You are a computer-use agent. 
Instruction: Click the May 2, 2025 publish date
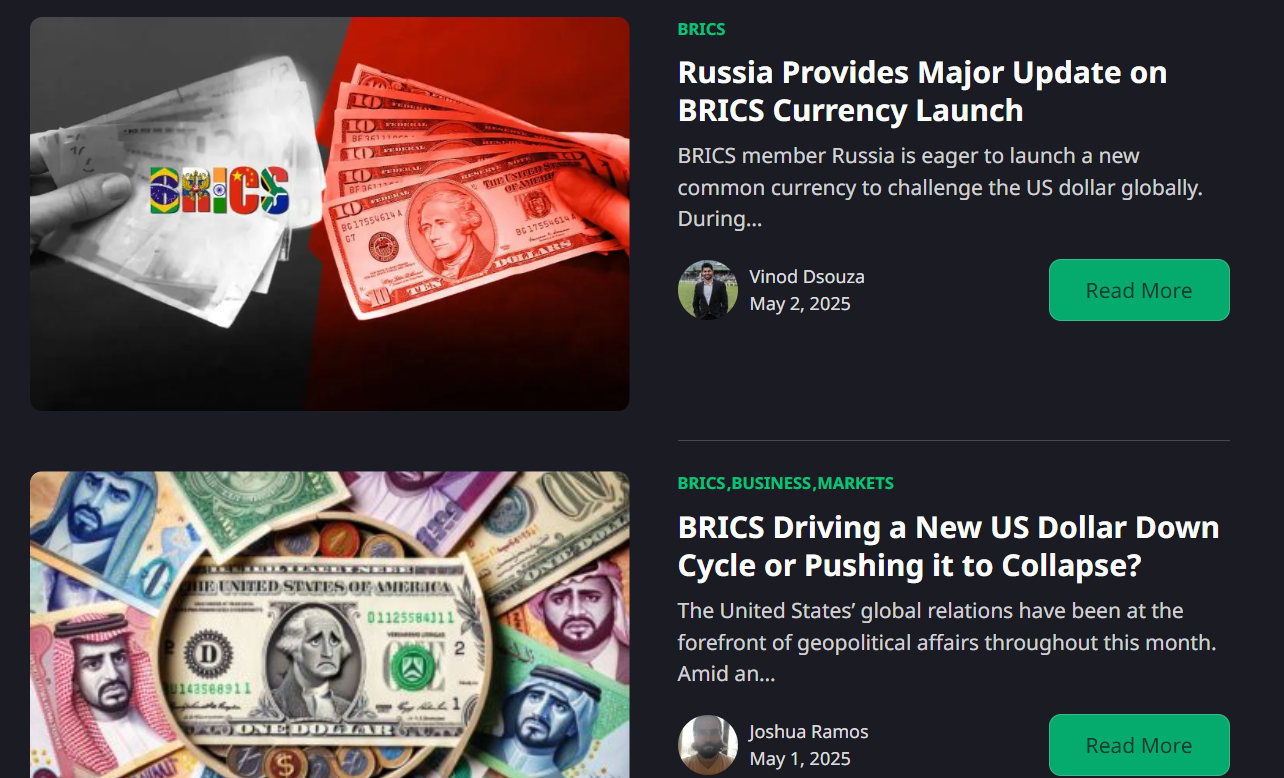click(x=800, y=304)
